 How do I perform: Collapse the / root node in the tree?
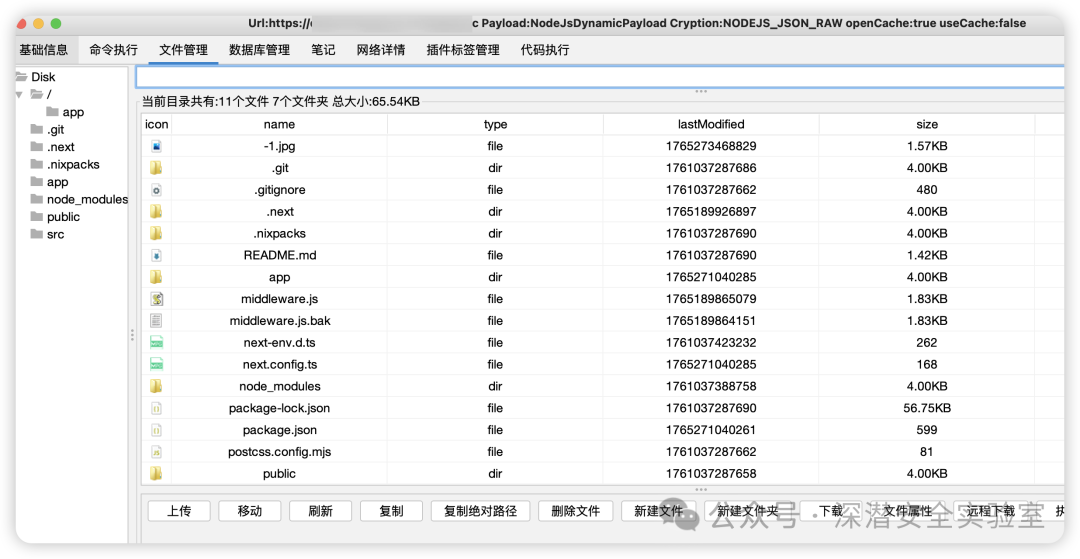click(19, 94)
